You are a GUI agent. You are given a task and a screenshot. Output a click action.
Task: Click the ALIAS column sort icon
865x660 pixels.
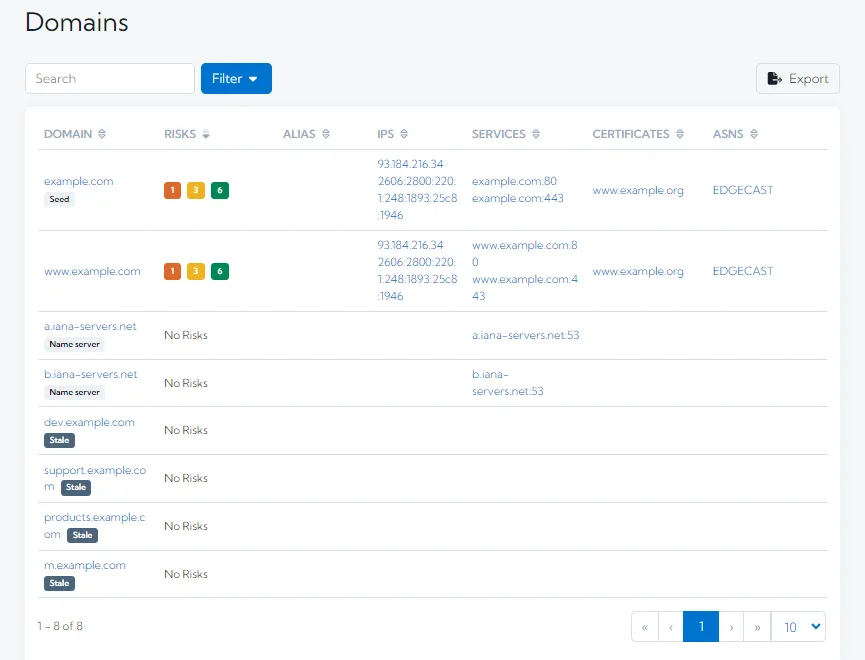[x=326, y=134]
